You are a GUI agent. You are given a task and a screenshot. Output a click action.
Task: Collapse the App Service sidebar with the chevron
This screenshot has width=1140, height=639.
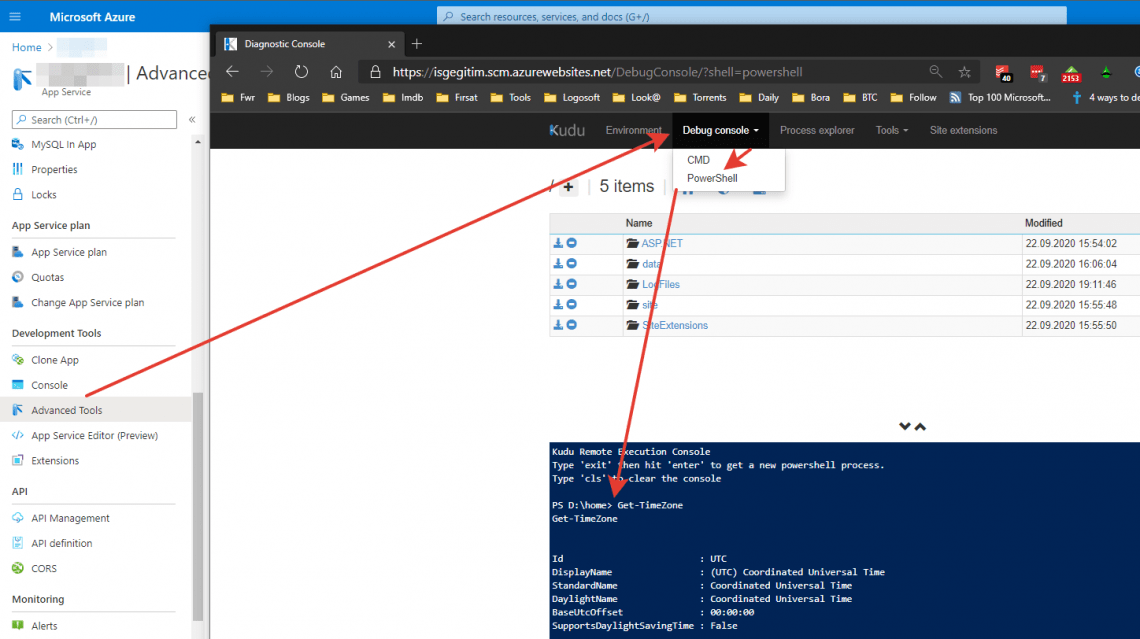[191, 119]
